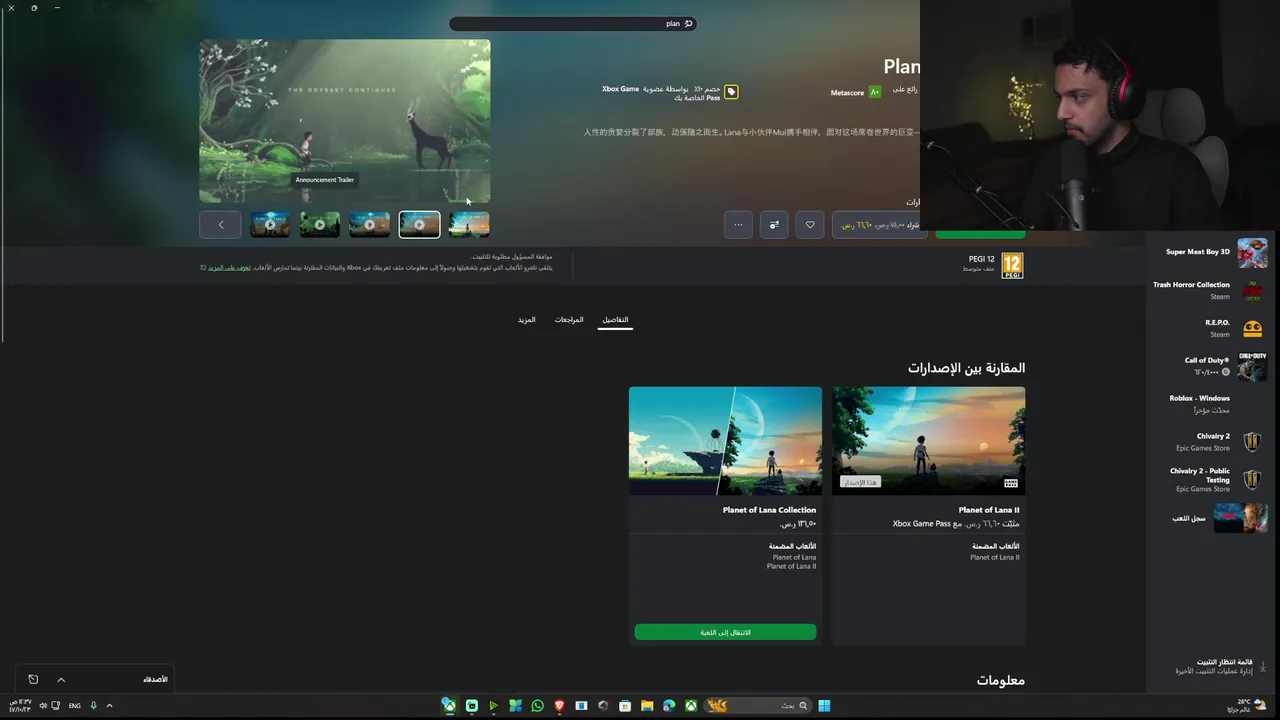Click the الأصدقاء friends label
This screenshot has width=1280, height=720.
(x=155, y=679)
